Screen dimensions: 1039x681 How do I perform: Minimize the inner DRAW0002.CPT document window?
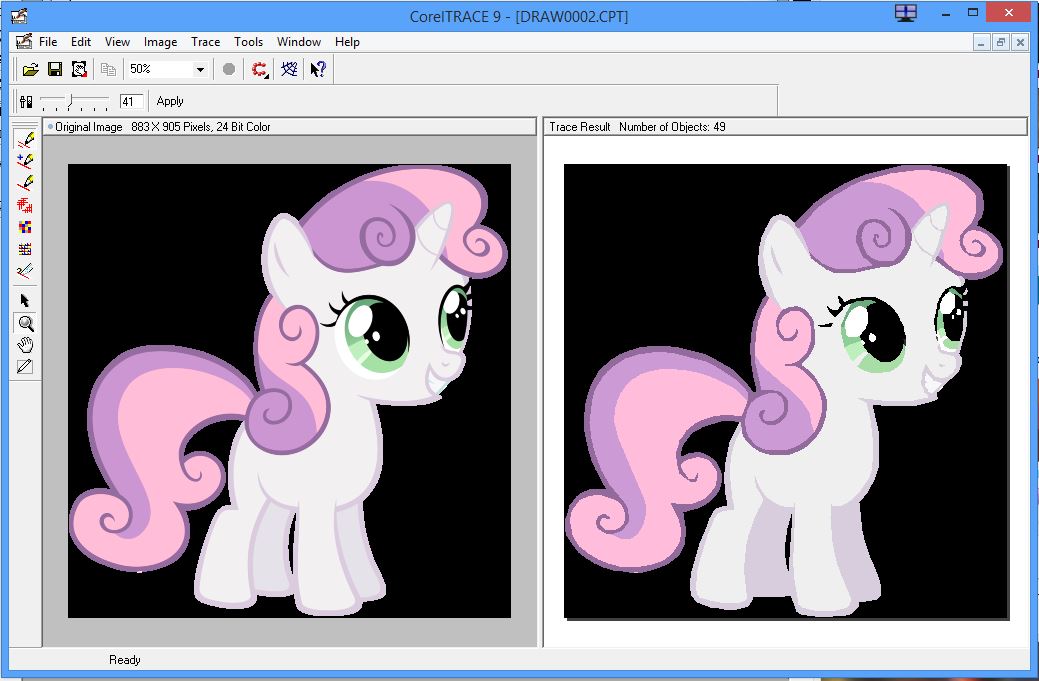[981, 42]
